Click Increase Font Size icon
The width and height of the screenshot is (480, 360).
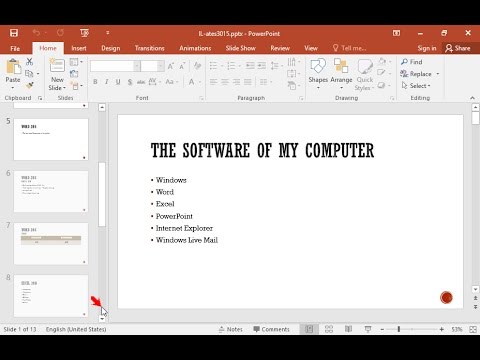coord(171,66)
